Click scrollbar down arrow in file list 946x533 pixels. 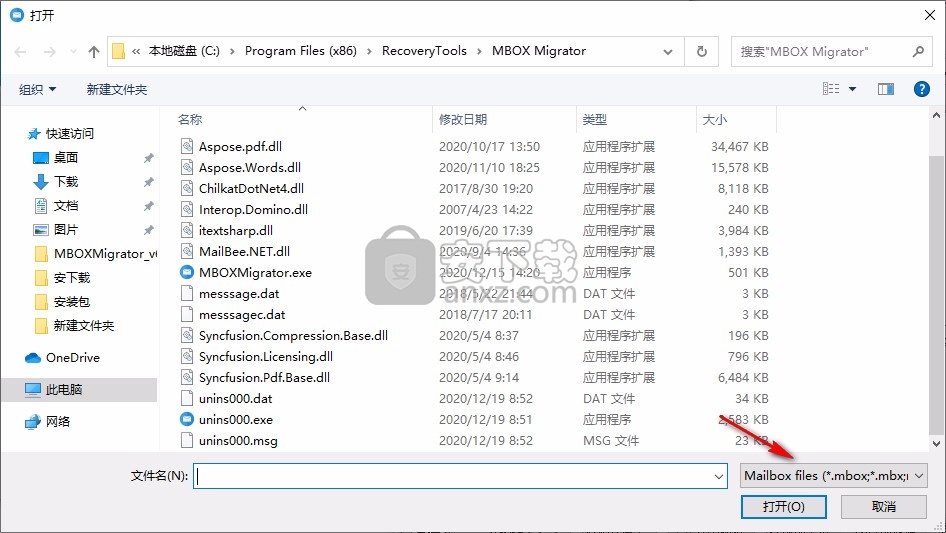[x=936, y=444]
